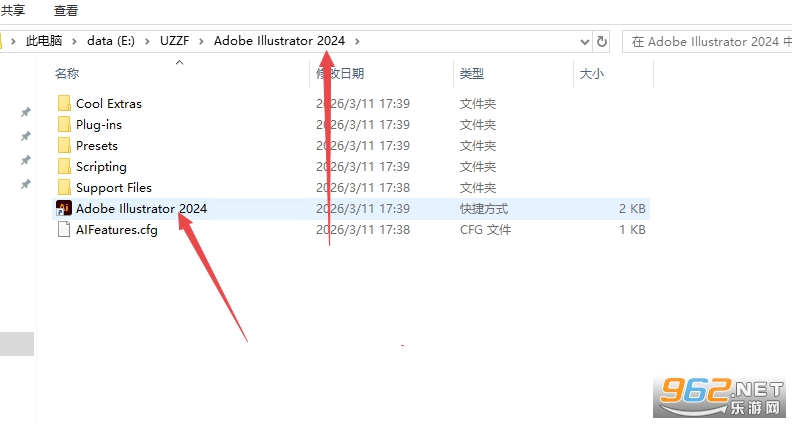Click Support Files date 17:38 cell

363,188
